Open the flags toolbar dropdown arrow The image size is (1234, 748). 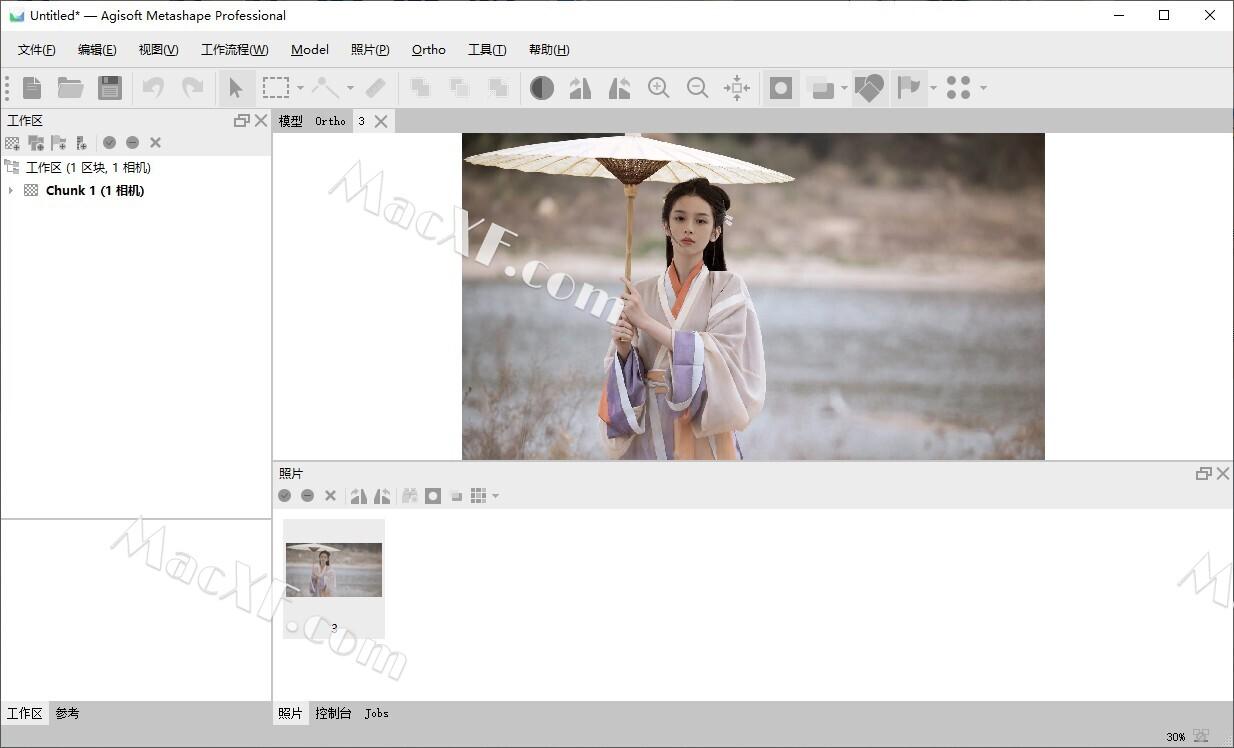(x=932, y=88)
